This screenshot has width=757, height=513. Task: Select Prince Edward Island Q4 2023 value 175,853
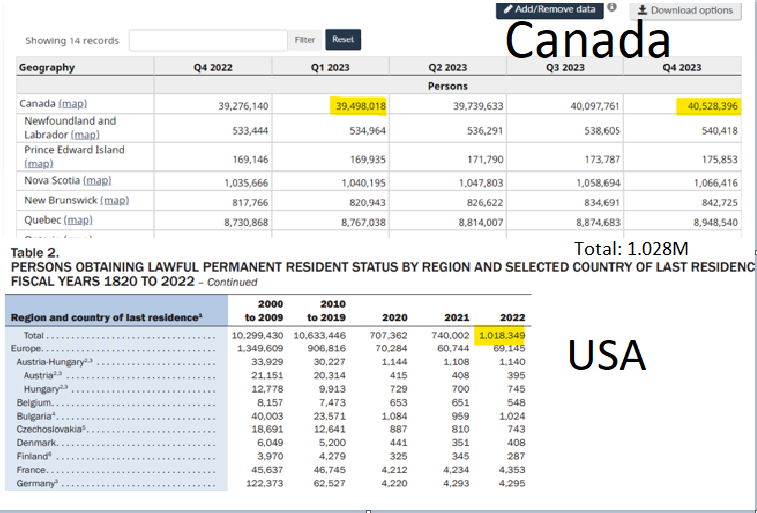[x=720, y=160]
